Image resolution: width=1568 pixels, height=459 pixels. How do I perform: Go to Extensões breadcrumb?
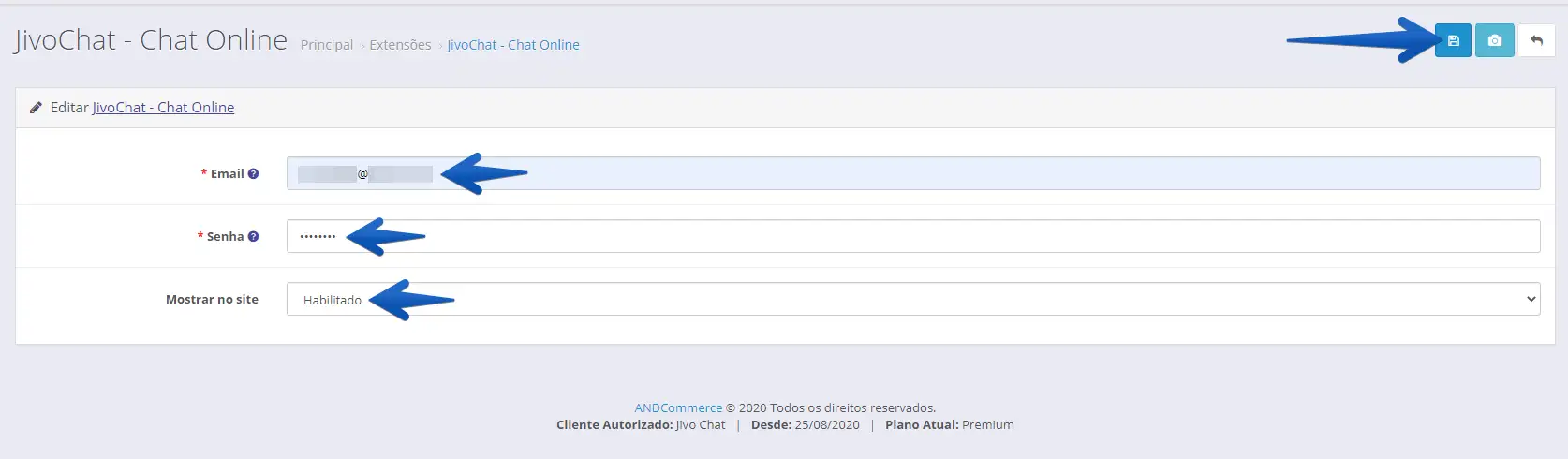point(400,45)
